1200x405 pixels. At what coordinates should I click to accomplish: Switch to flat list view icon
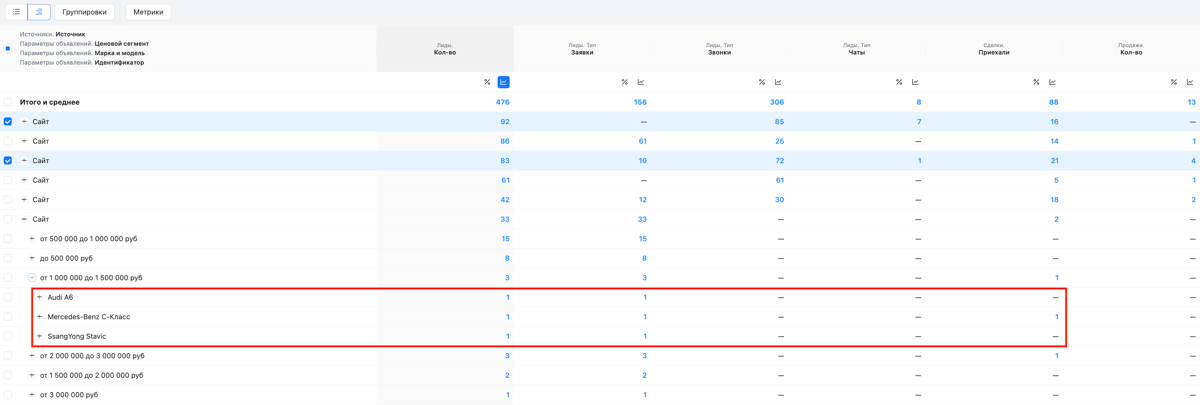point(16,12)
